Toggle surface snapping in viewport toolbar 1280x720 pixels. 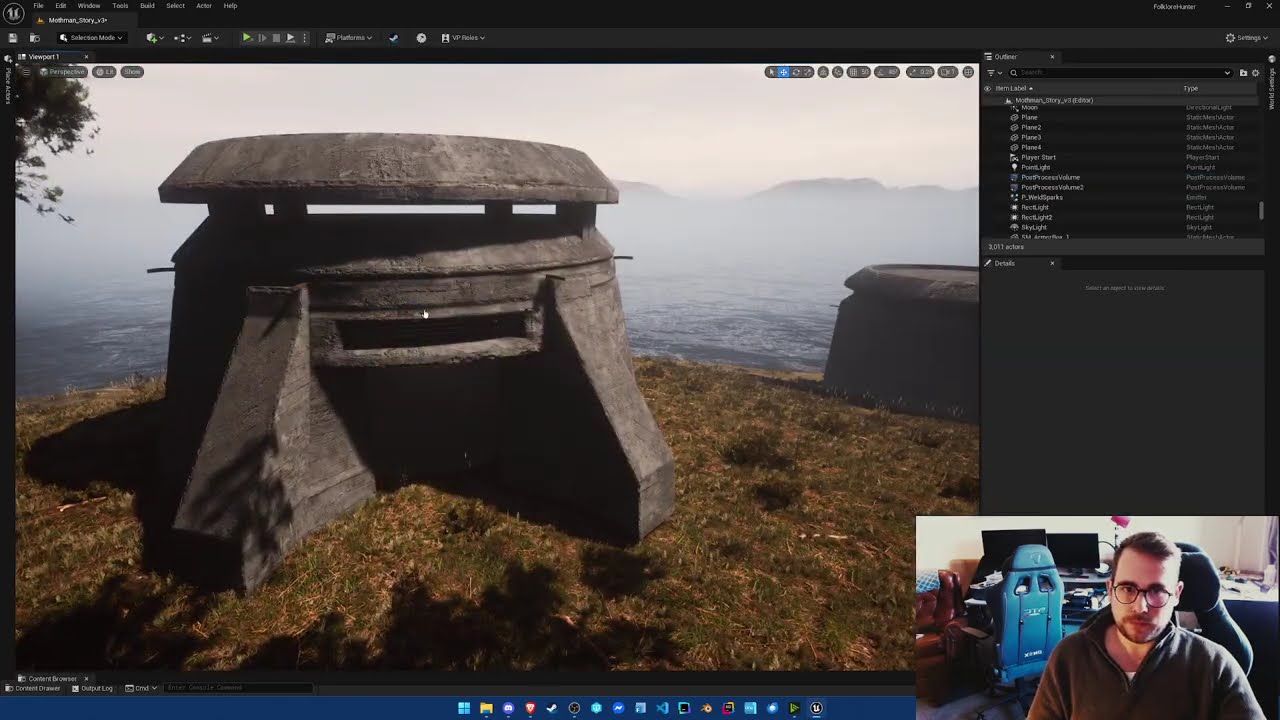837,72
